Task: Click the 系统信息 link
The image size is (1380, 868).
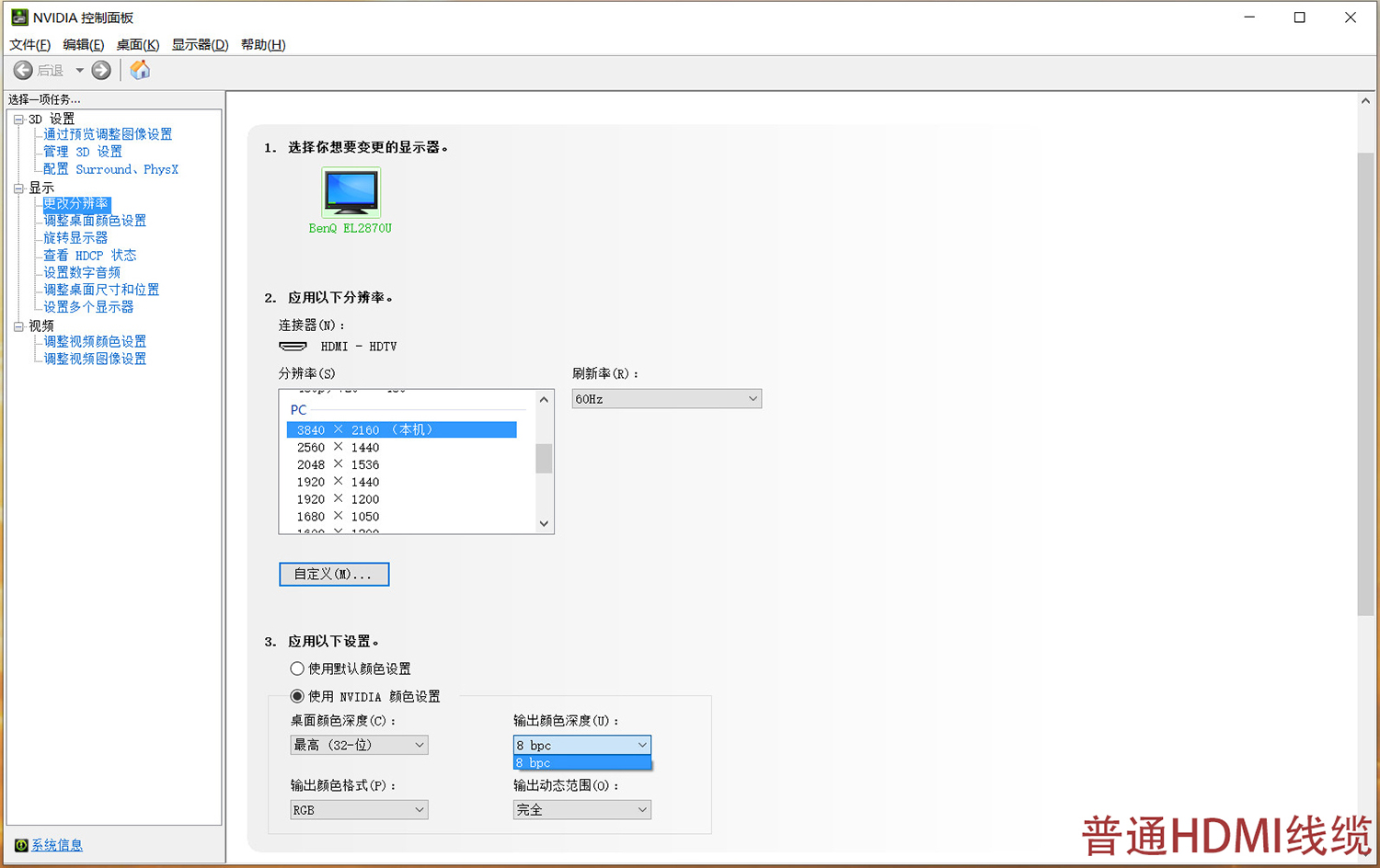Action: [57, 845]
